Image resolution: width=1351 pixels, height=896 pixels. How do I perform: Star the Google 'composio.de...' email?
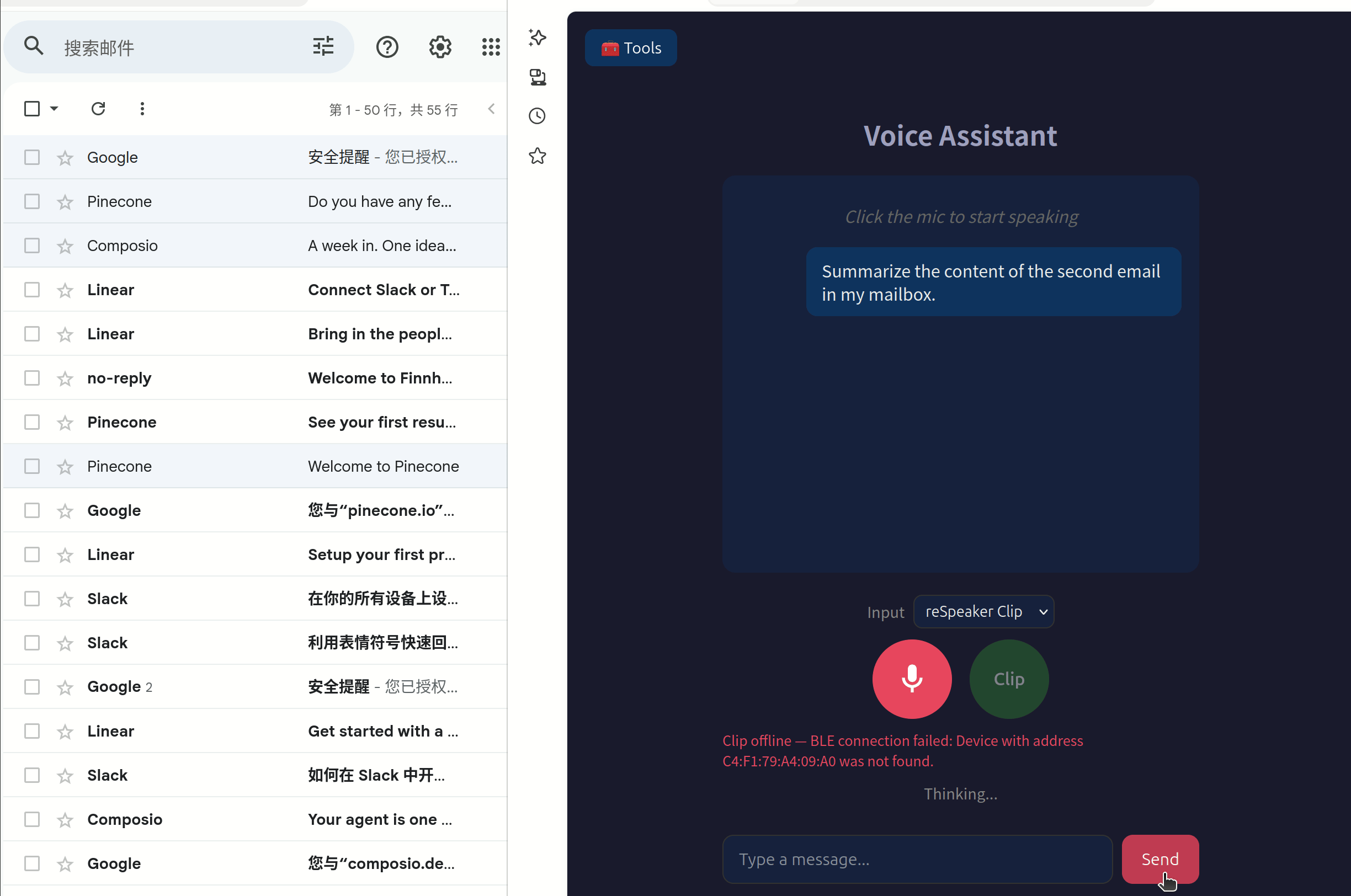[x=65, y=864]
